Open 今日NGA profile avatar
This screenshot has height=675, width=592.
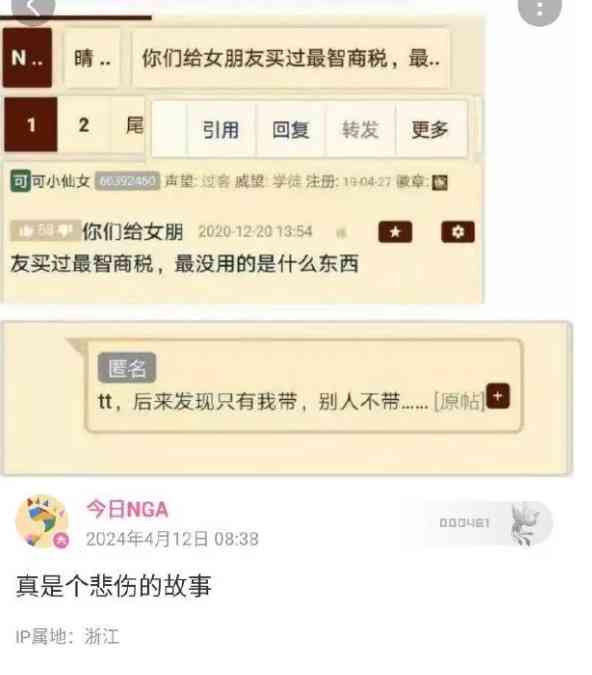pyautogui.click(x=42, y=521)
